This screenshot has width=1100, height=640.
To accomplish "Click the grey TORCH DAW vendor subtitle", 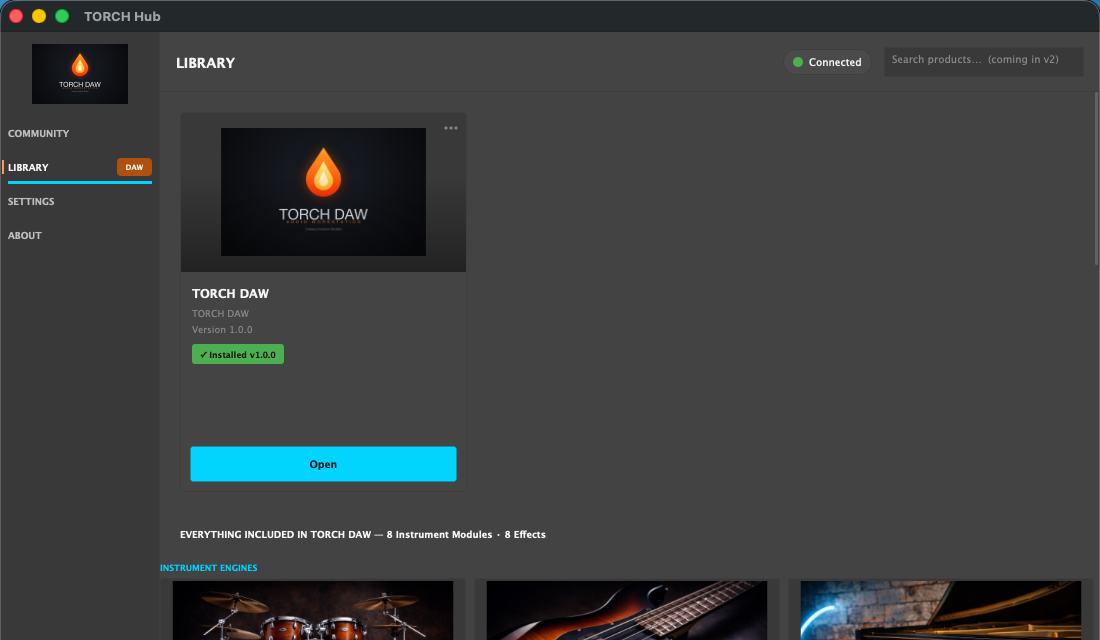I will click(220, 314).
